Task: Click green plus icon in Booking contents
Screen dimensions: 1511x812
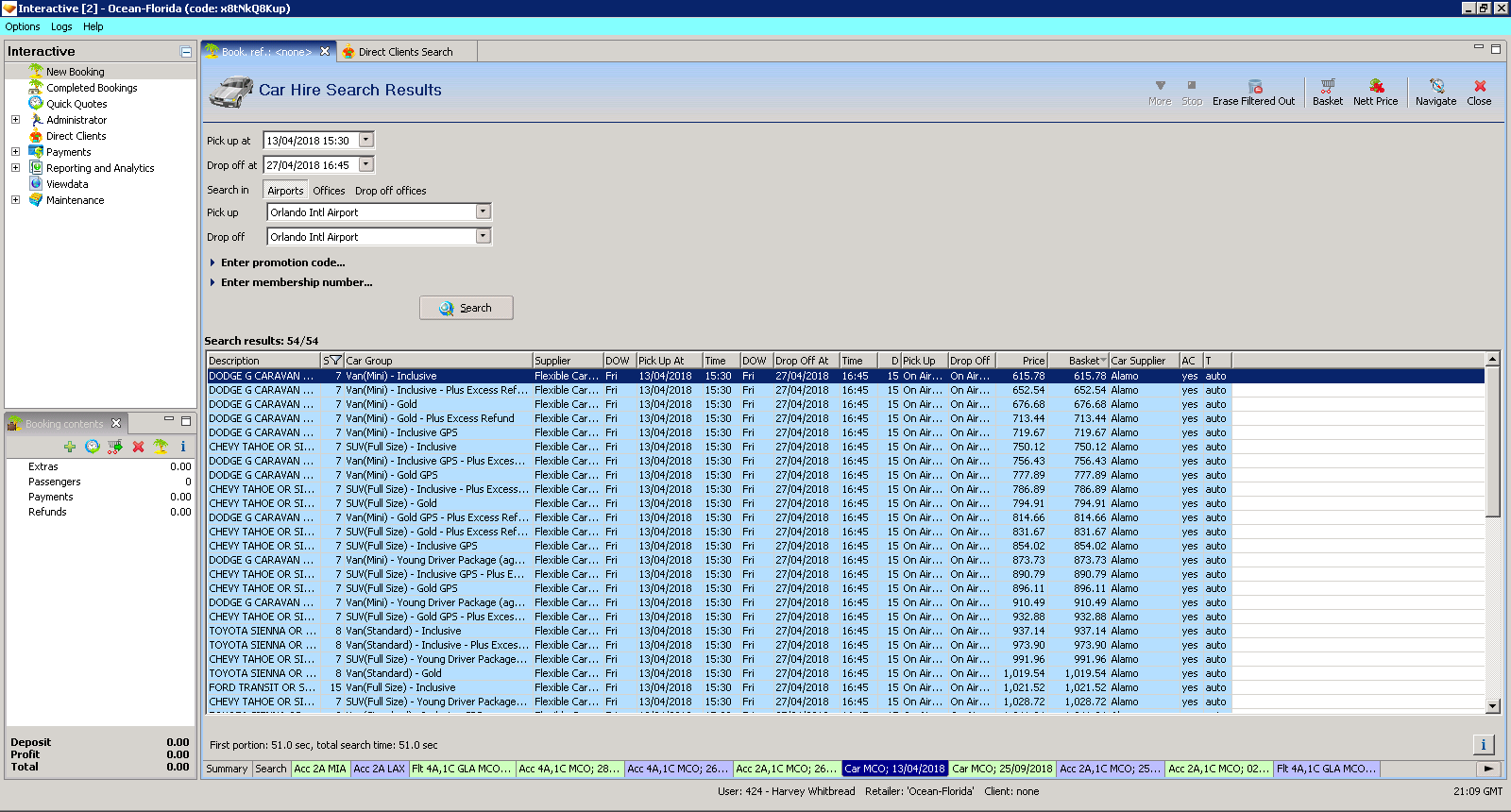Action: tap(70, 447)
